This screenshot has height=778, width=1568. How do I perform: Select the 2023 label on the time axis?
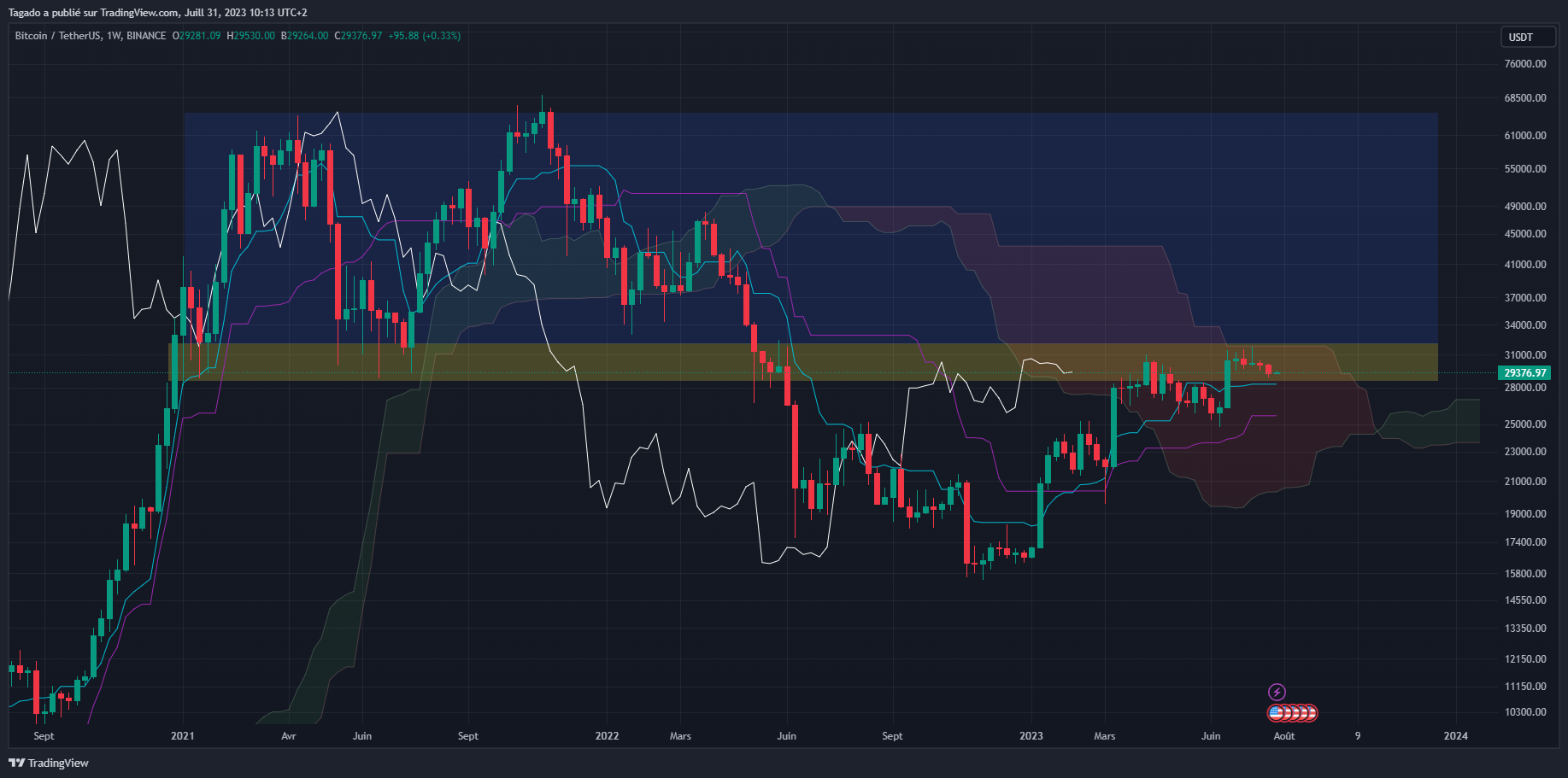coord(1031,736)
